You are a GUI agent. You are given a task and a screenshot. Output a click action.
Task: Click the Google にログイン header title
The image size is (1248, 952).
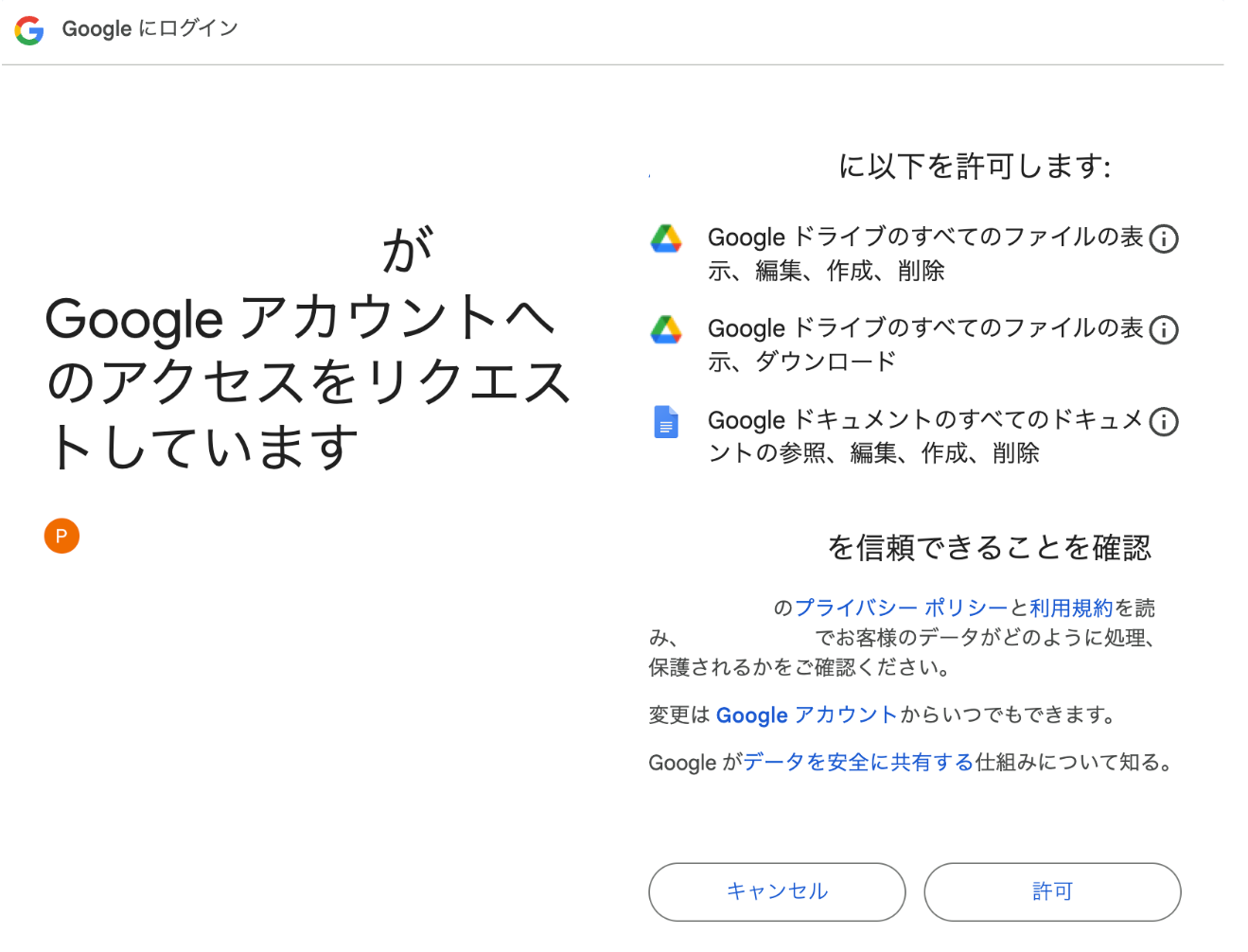pos(149,28)
